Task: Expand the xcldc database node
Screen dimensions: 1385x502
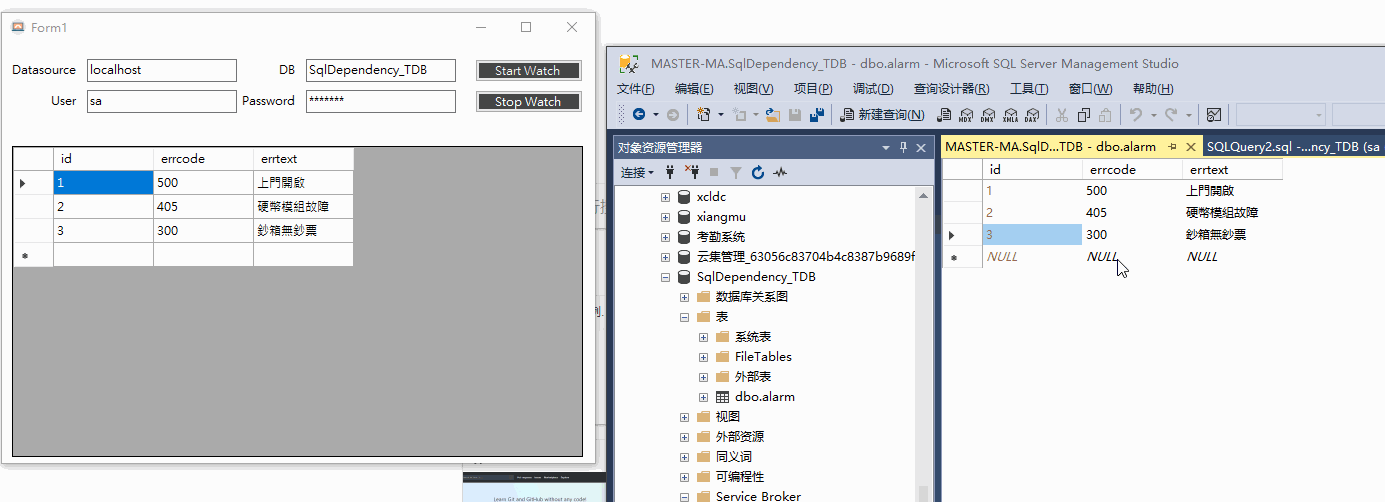Action: pos(666,197)
